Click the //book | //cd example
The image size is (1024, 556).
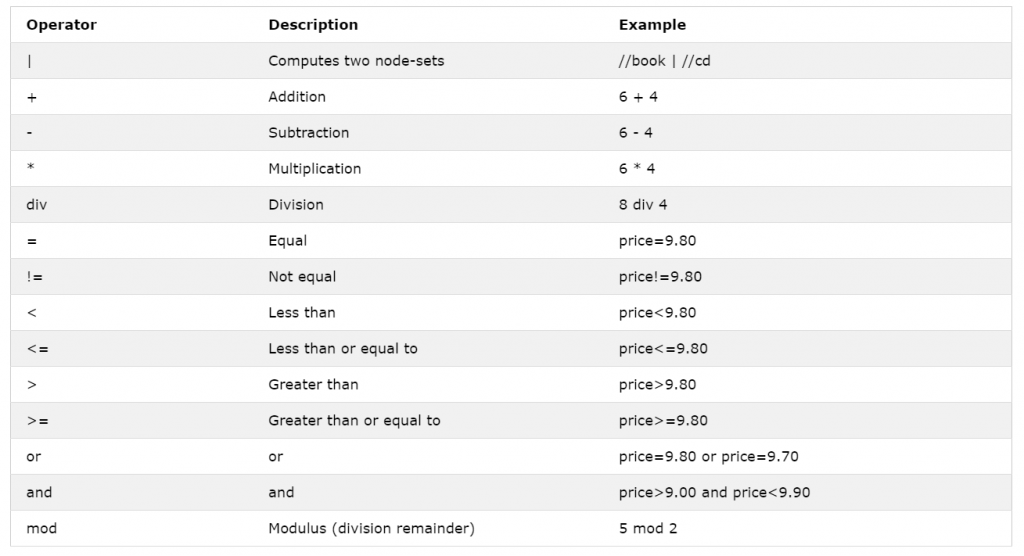(664, 61)
